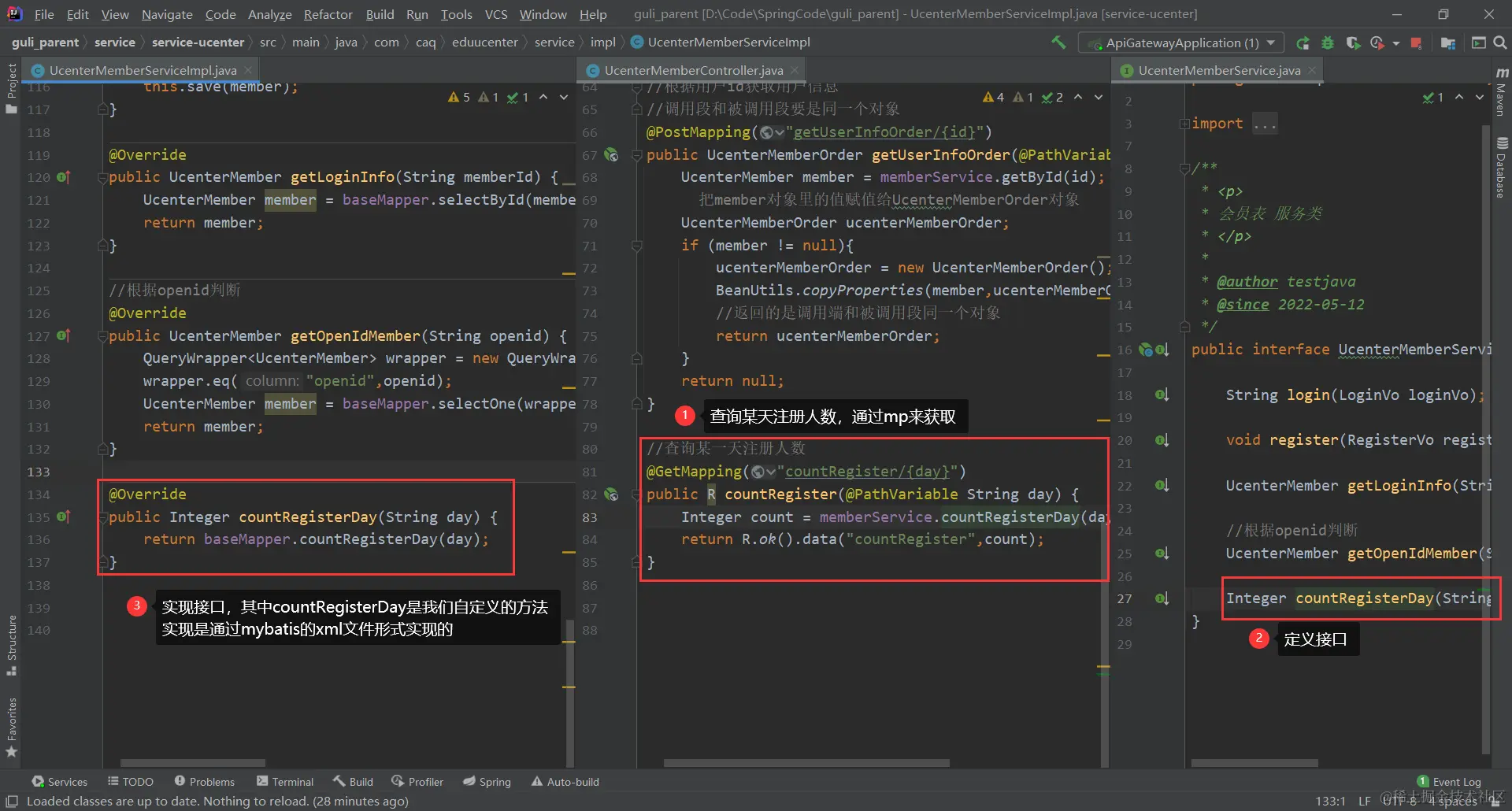Follow the countRegister/{day} URL link
The height and width of the screenshot is (811, 1512).
(867, 472)
